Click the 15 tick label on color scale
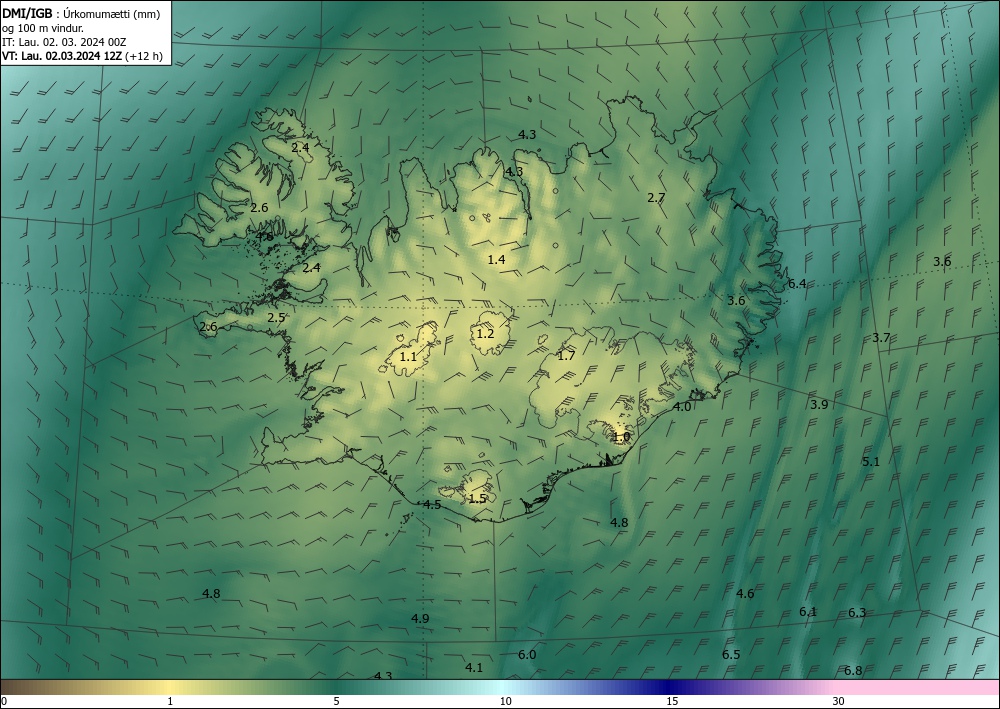 tap(672, 702)
